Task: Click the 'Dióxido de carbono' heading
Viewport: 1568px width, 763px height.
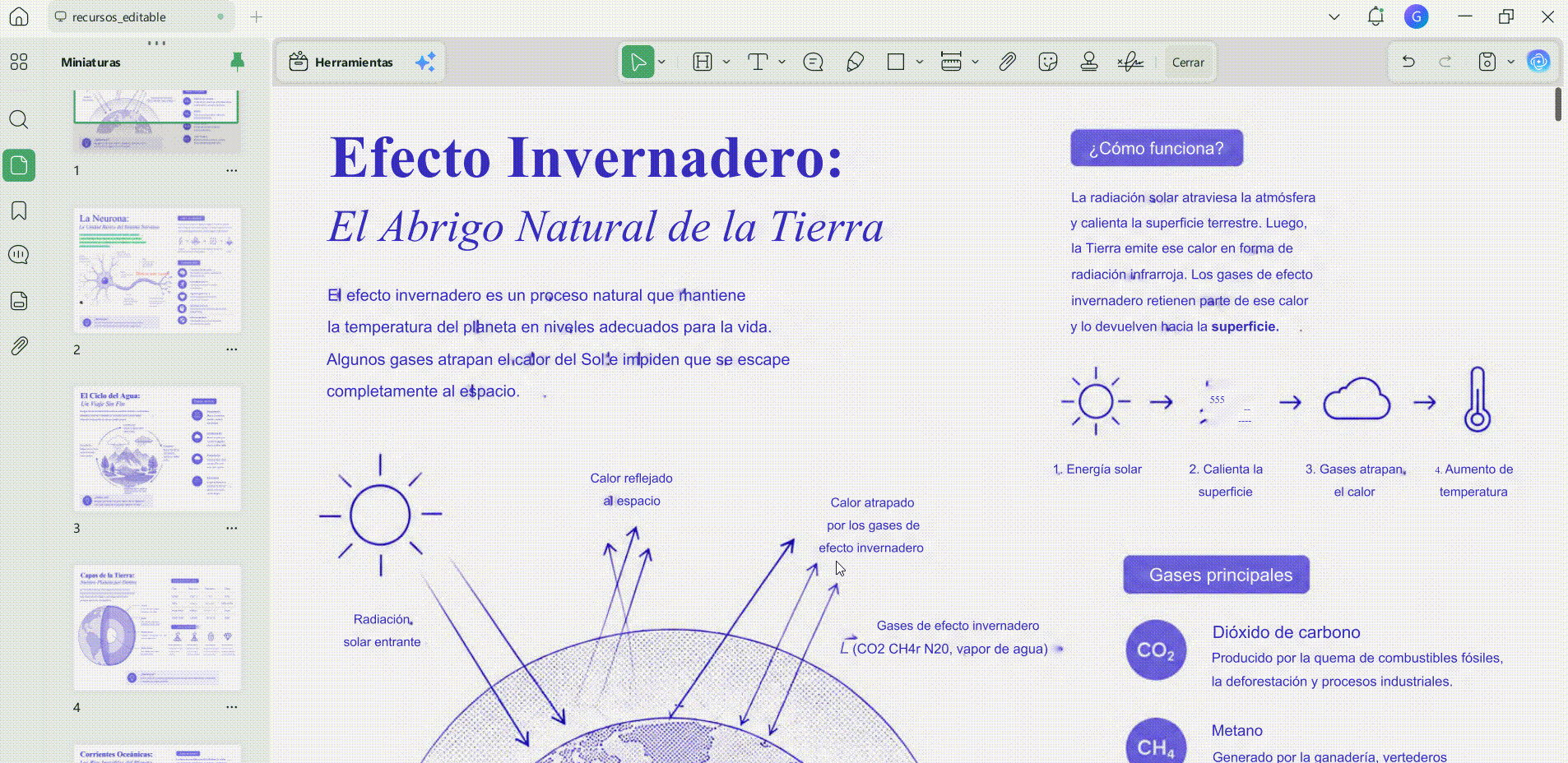Action: [x=1286, y=632]
